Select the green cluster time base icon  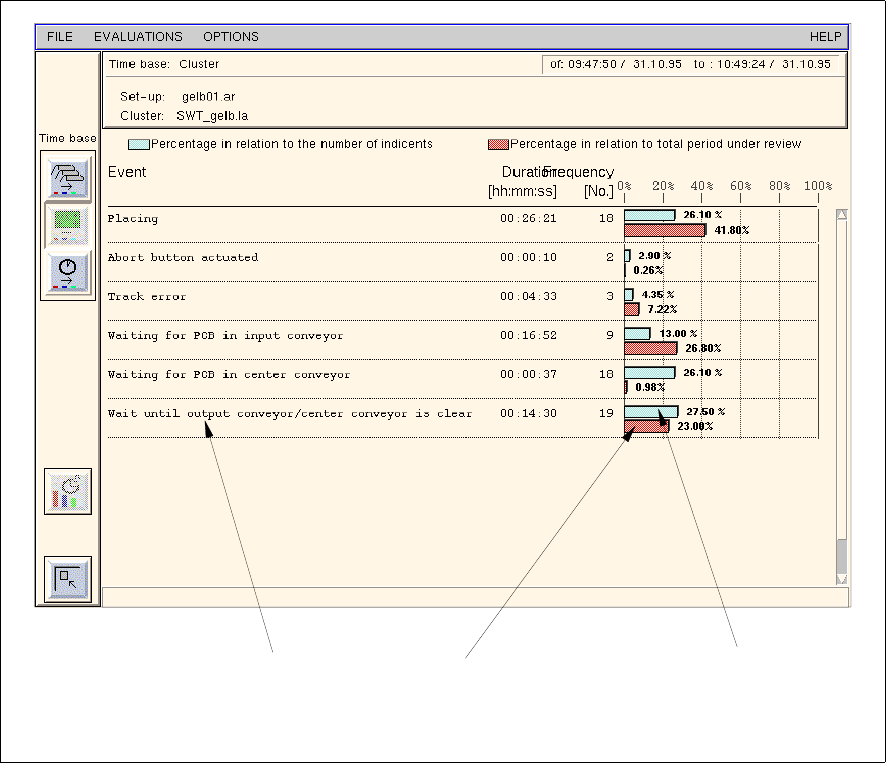pos(68,225)
